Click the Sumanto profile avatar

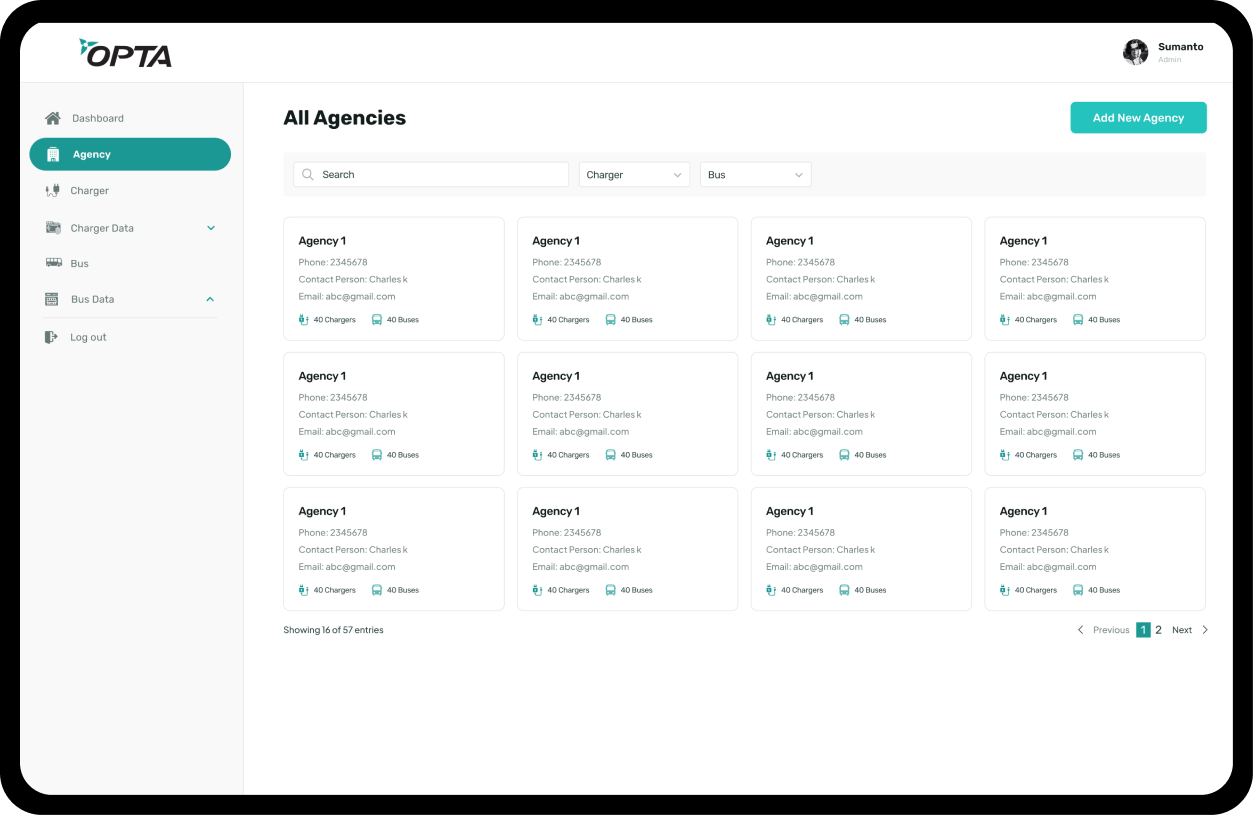[1135, 52]
